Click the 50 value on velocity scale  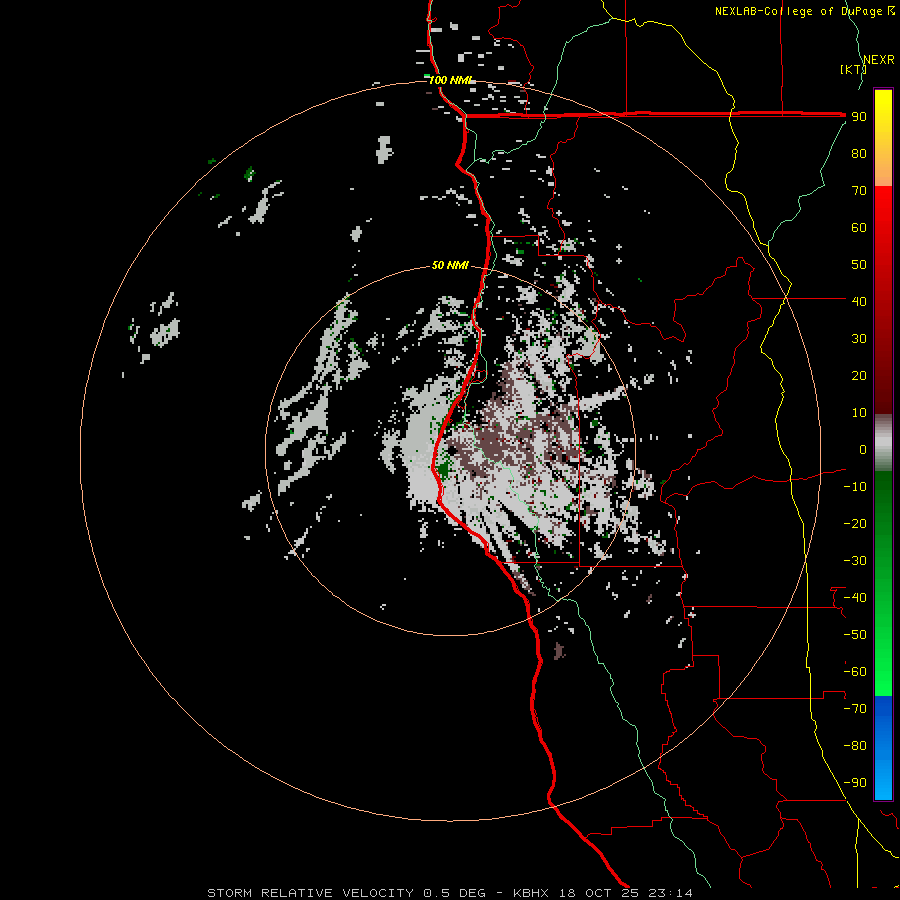point(859,265)
